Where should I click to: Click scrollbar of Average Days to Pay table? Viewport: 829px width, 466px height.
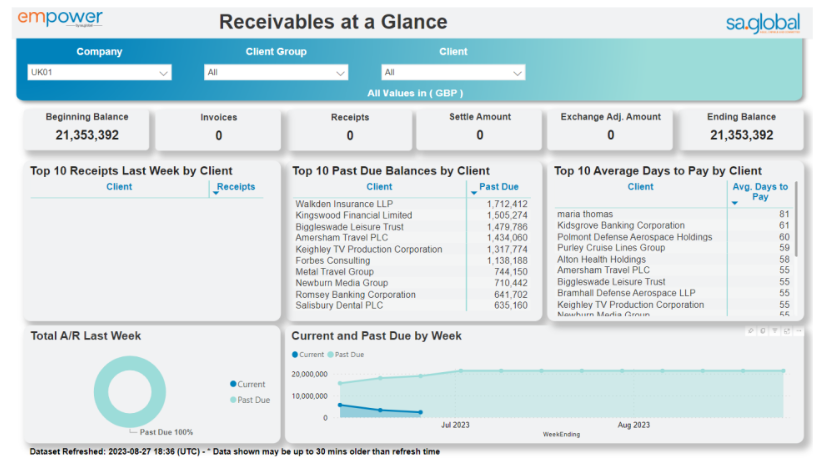coord(796,219)
